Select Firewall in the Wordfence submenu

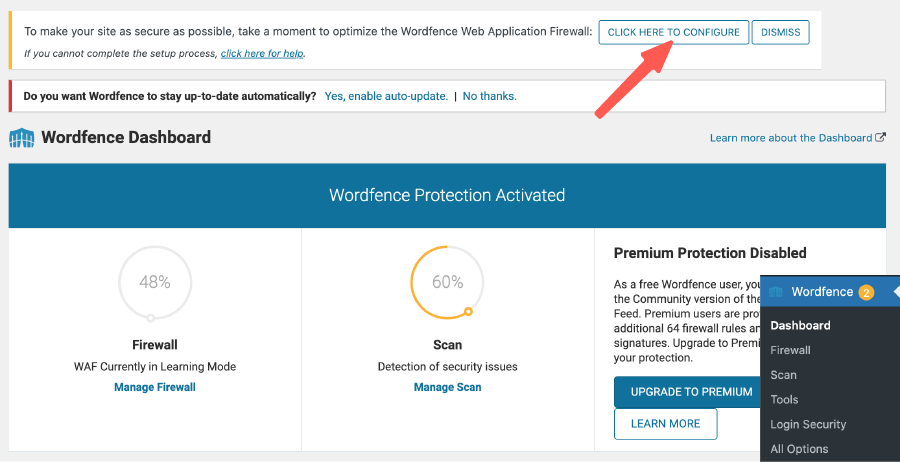790,350
